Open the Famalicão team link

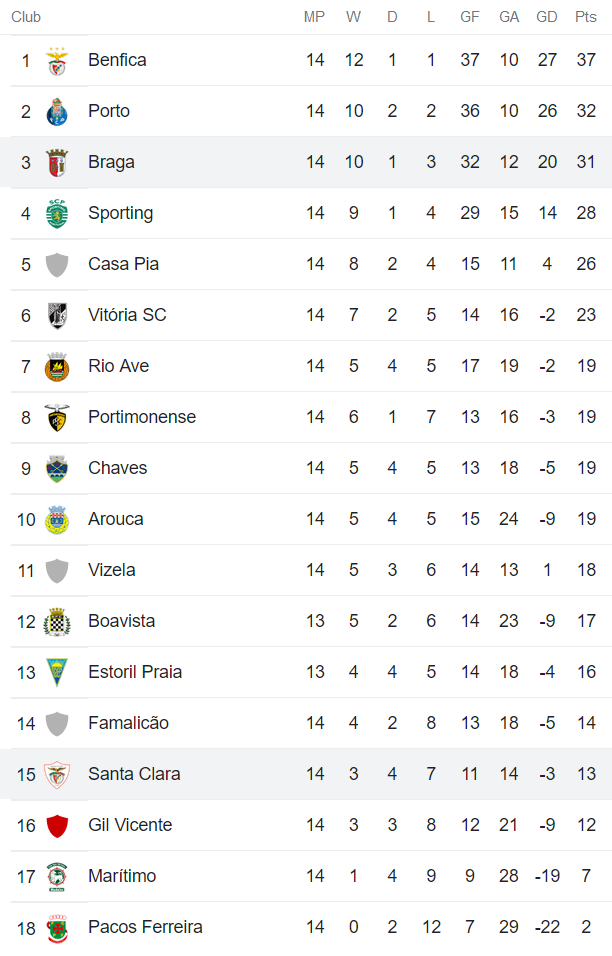point(128,723)
